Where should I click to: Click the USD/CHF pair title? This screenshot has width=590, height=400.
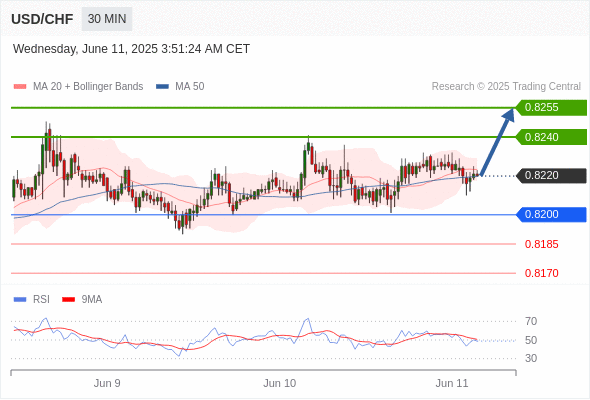coord(42,19)
